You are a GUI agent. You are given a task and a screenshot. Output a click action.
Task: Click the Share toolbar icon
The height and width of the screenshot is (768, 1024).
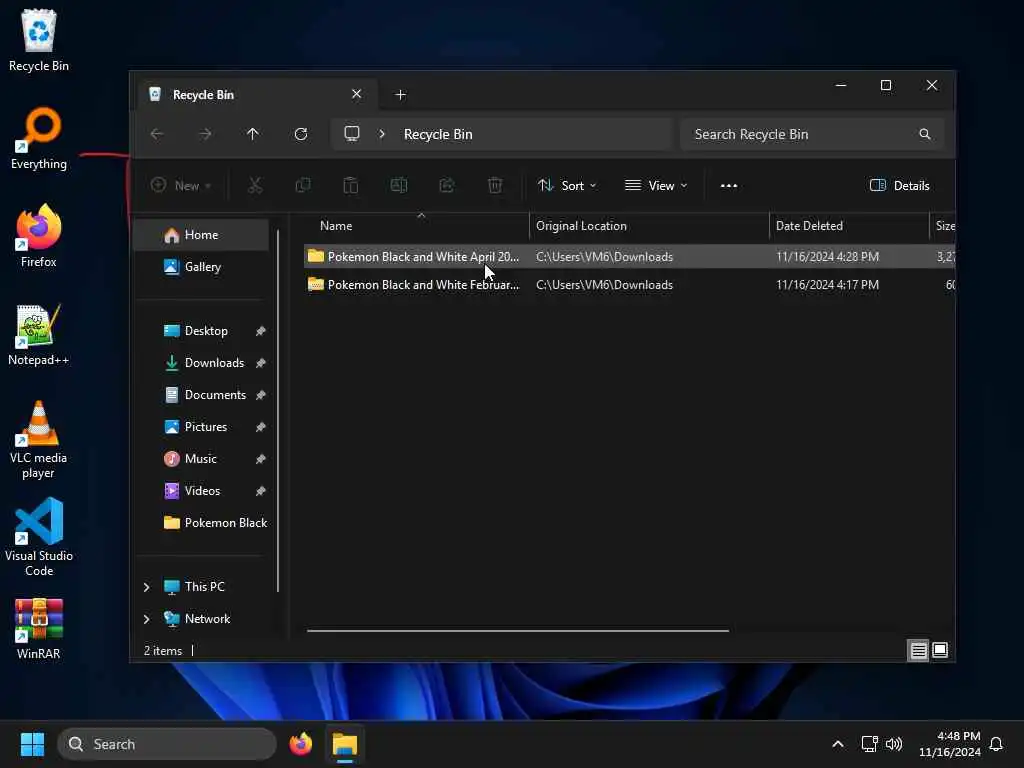coord(447,185)
